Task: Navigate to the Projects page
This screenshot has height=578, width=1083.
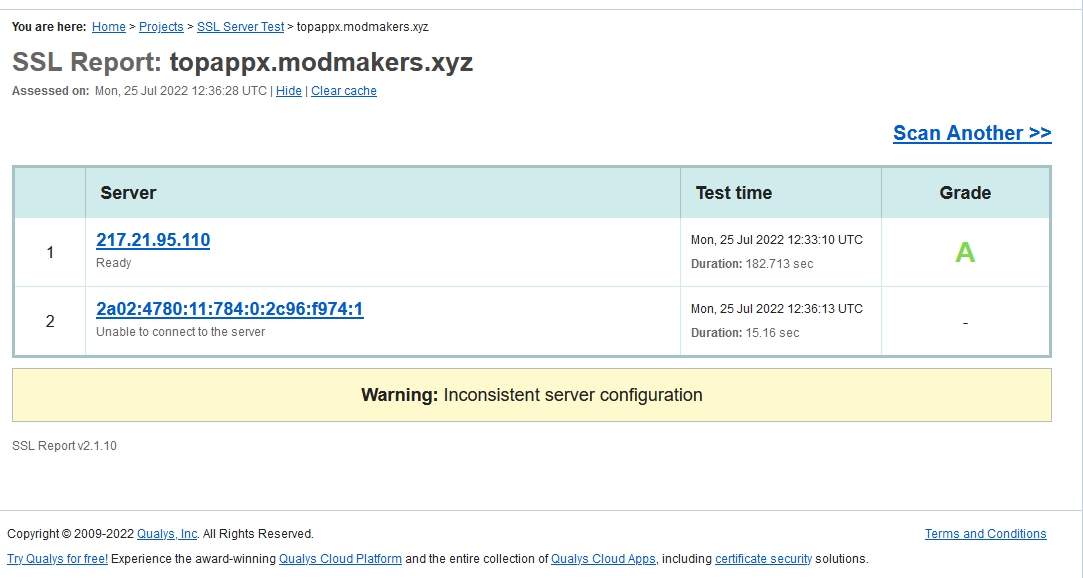Action: tap(161, 27)
